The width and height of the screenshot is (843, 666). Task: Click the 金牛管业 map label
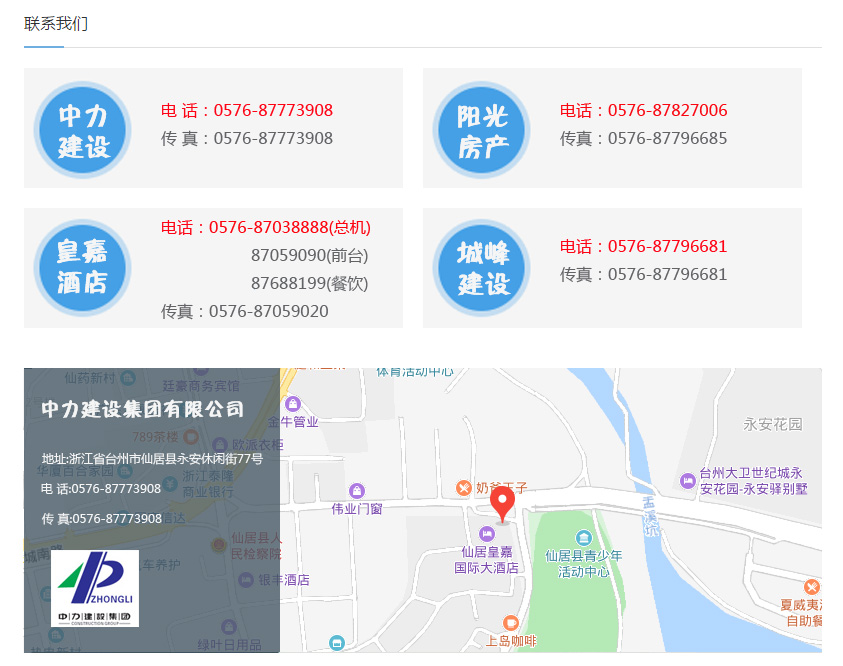pyautogui.click(x=293, y=422)
